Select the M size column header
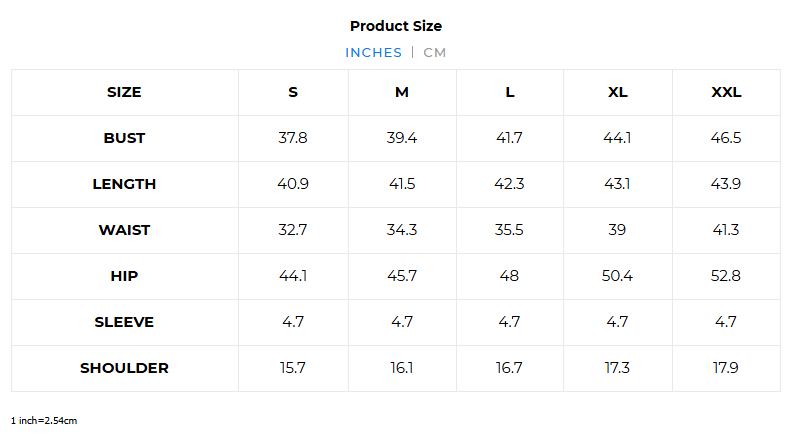 click(402, 92)
